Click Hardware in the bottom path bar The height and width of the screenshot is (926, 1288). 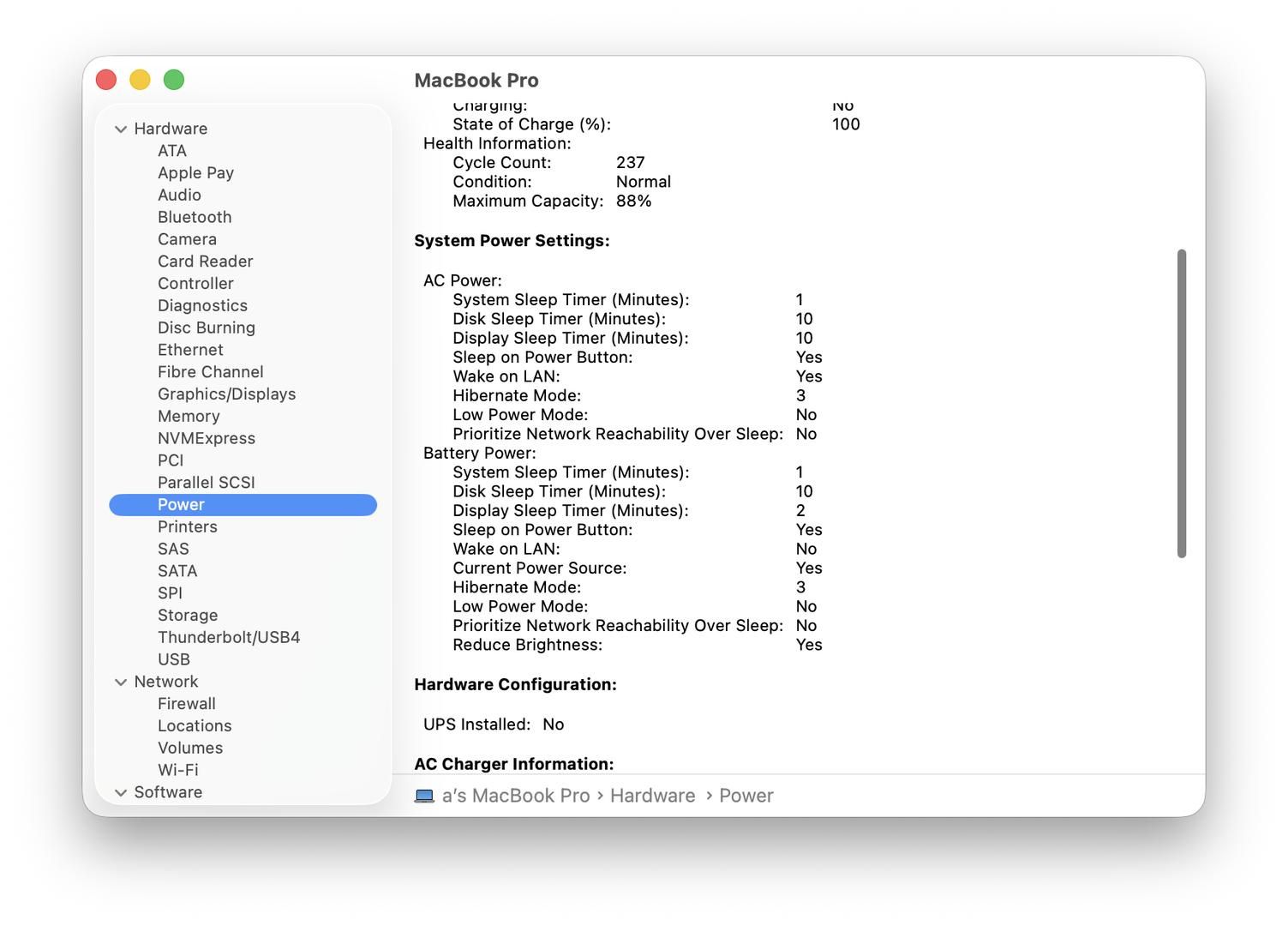[652, 796]
